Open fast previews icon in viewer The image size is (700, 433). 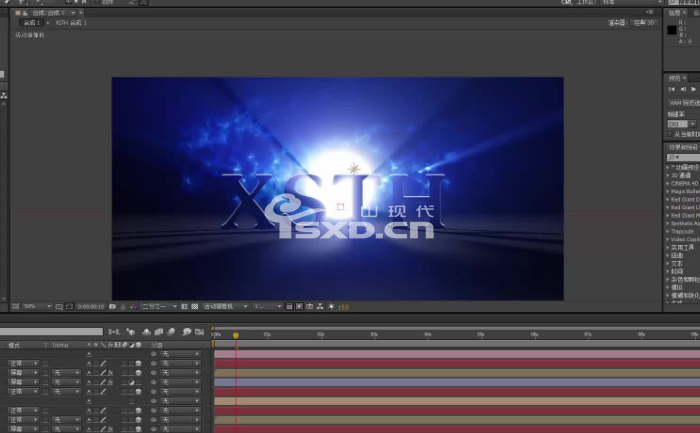click(299, 306)
